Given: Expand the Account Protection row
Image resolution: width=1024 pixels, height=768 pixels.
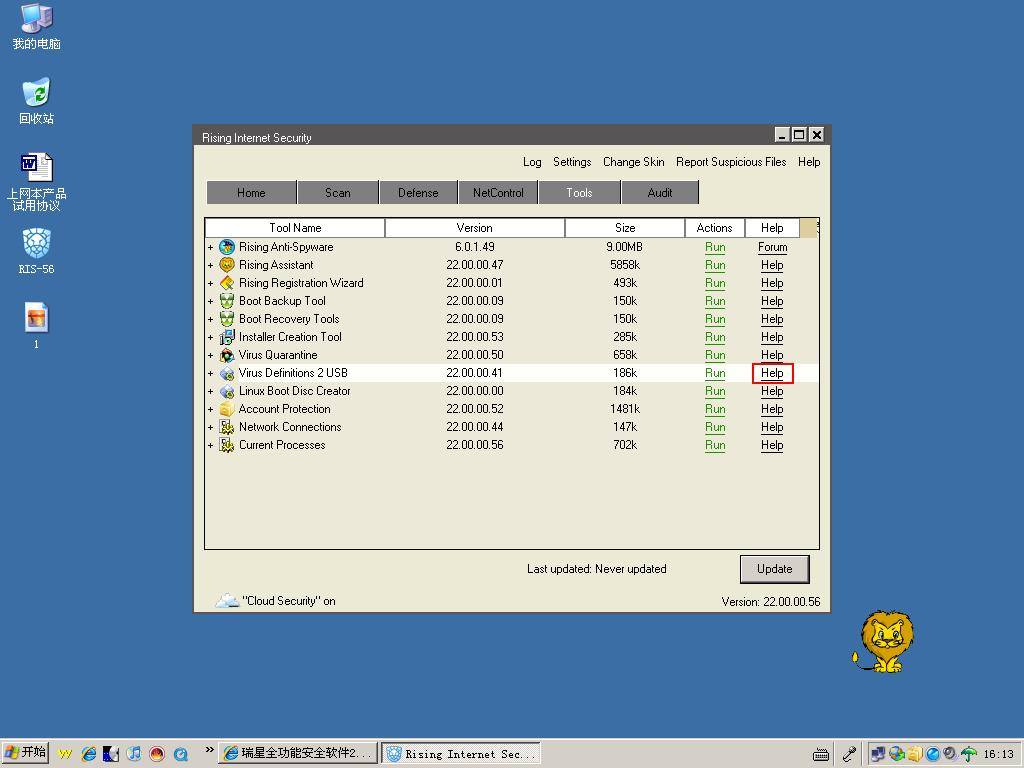Looking at the screenshot, I should pyautogui.click(x=210, y=409).
